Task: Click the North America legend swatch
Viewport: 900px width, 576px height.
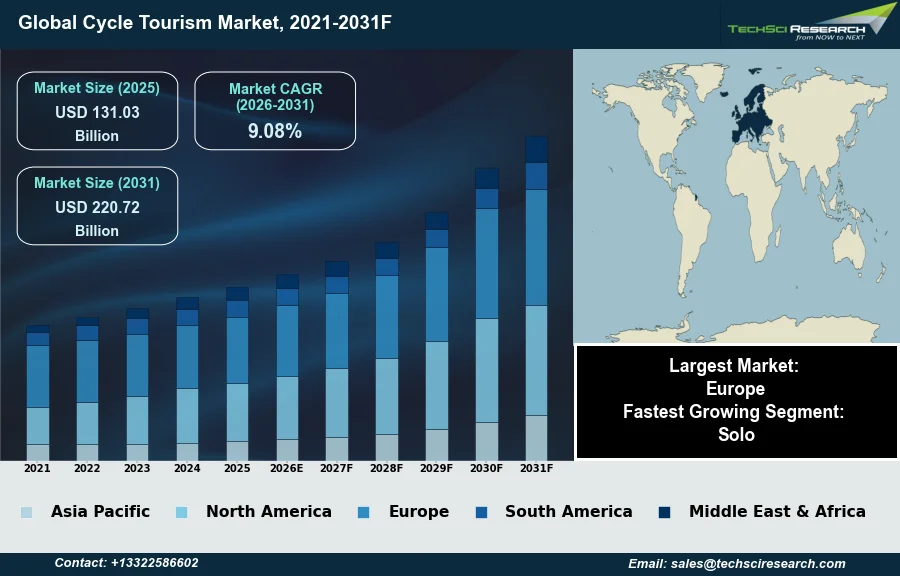Action: point(181,512)
